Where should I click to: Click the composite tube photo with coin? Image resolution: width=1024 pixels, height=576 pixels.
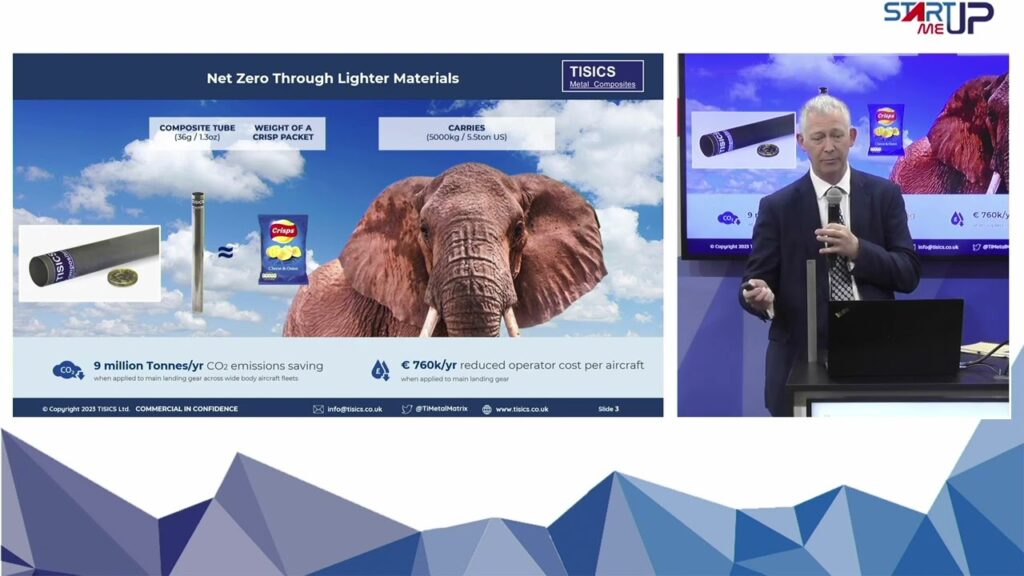click(x=90, y=264)
